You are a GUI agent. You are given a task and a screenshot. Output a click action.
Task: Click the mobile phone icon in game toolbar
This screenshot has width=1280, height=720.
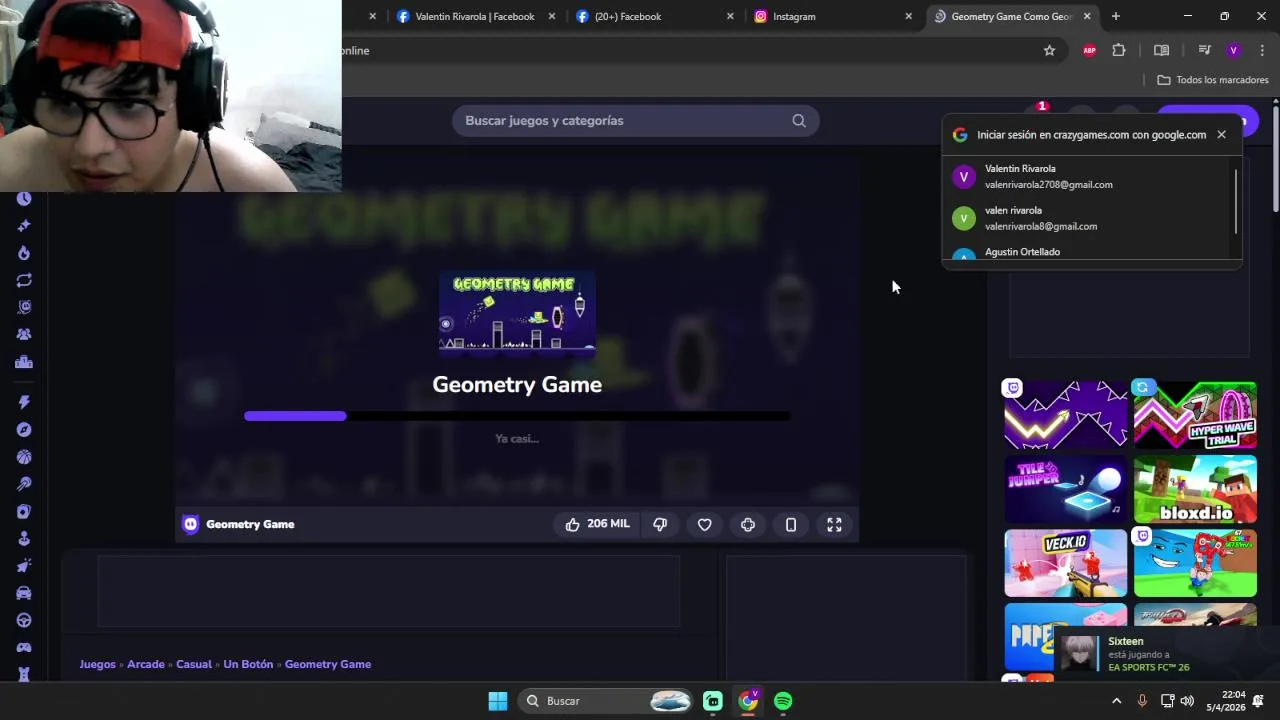[x=791, y=524]
